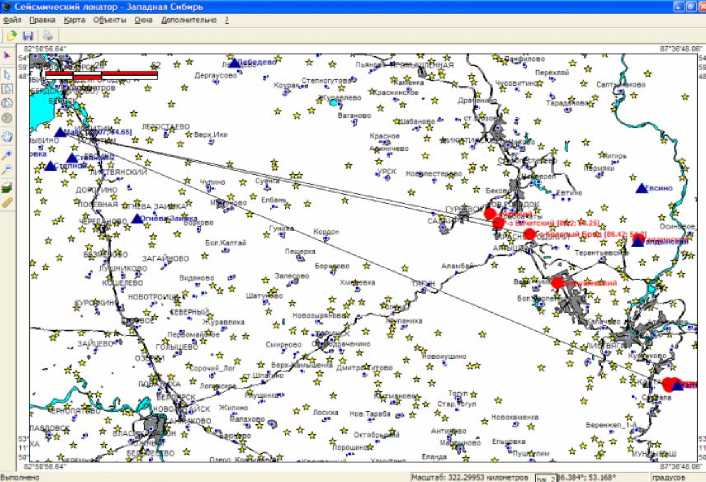Click the Ваганово town label
The height and width of the screenshot is (482, 706).
point(354,116)
